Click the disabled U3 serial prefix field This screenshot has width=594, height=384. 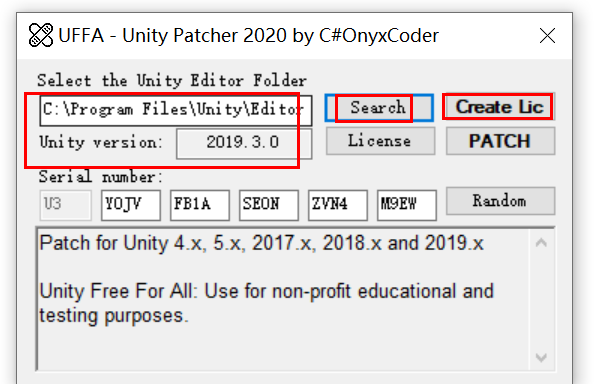(66, 205)
